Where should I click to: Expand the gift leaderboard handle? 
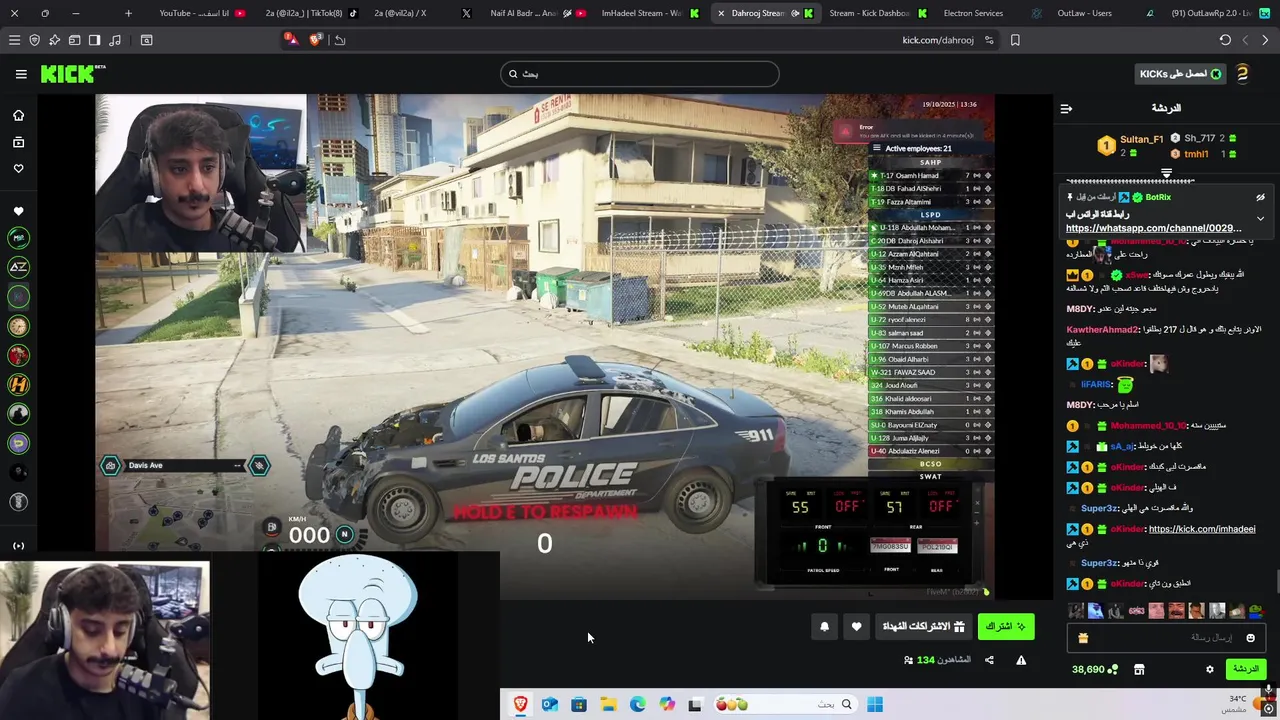pyautogui.click(x=1166, y=173)
